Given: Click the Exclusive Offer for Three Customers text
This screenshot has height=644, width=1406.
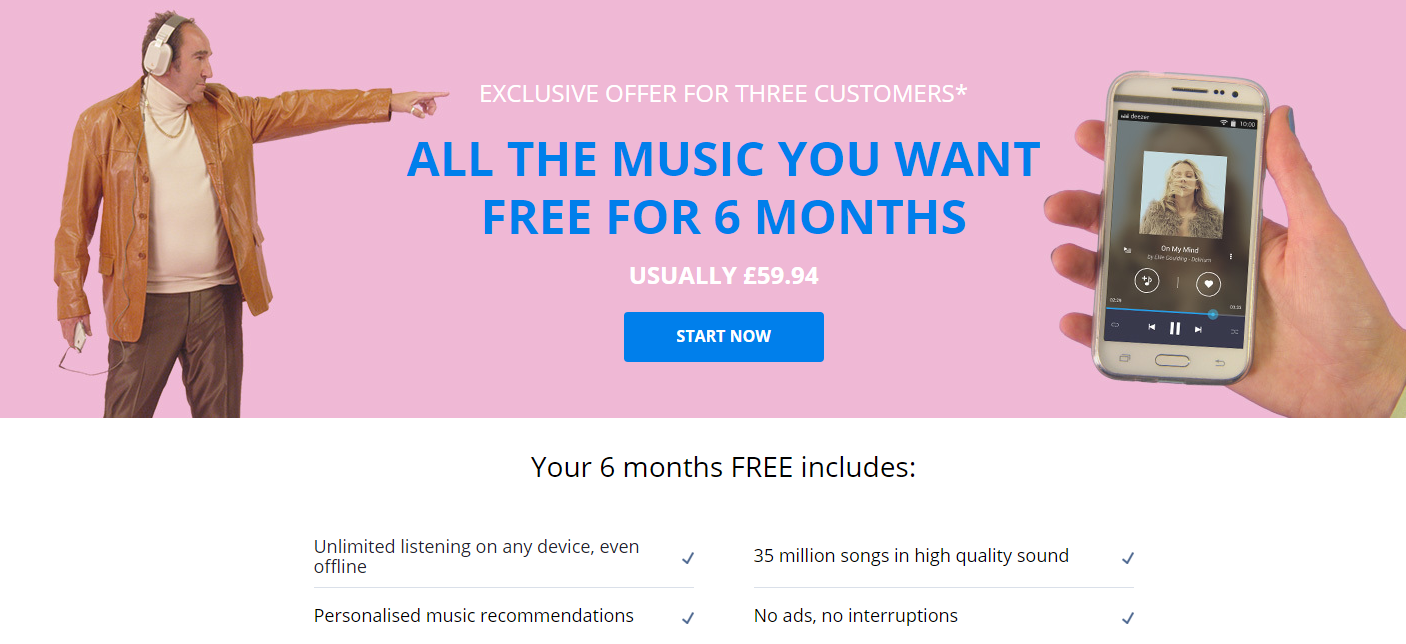Looking at the screenshot, I should [x=724, y=94].
